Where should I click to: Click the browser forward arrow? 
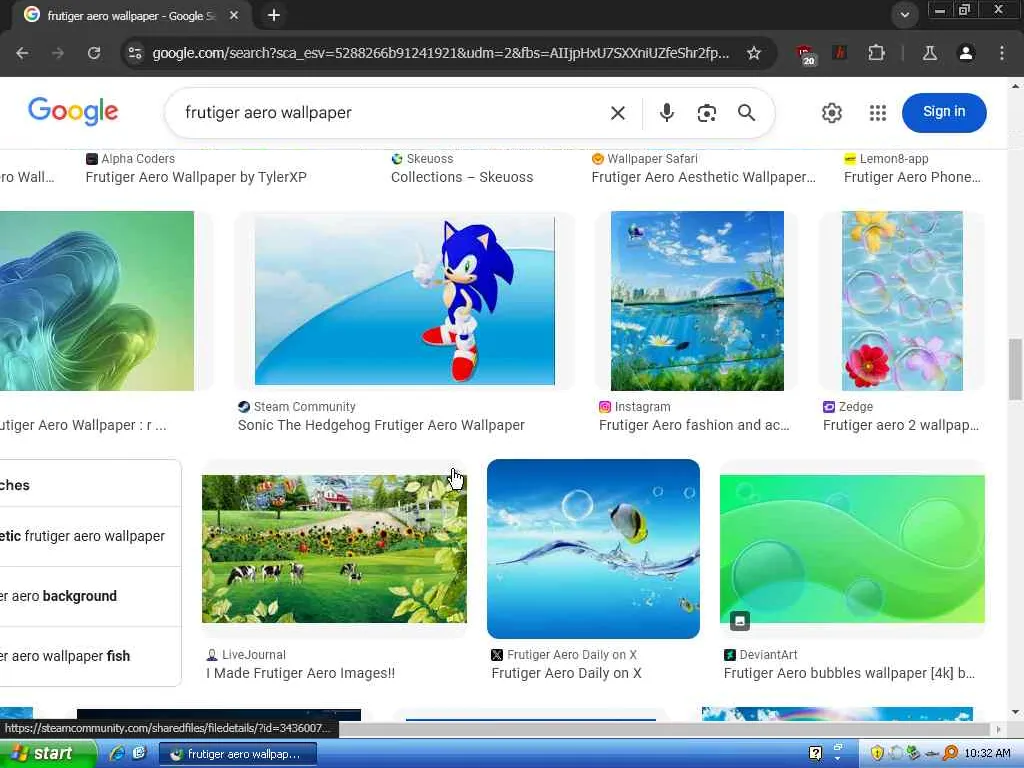58,53
